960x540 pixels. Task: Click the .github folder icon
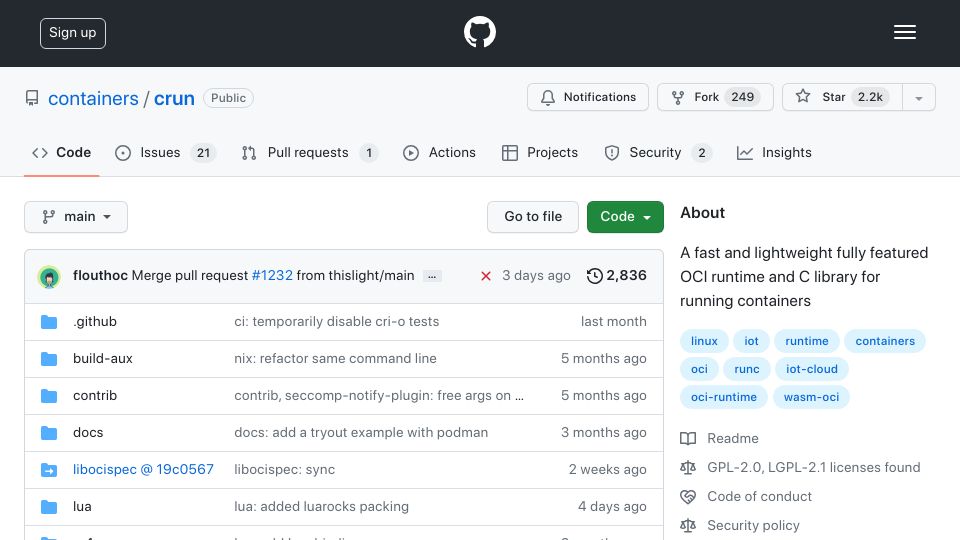(49, 321)
